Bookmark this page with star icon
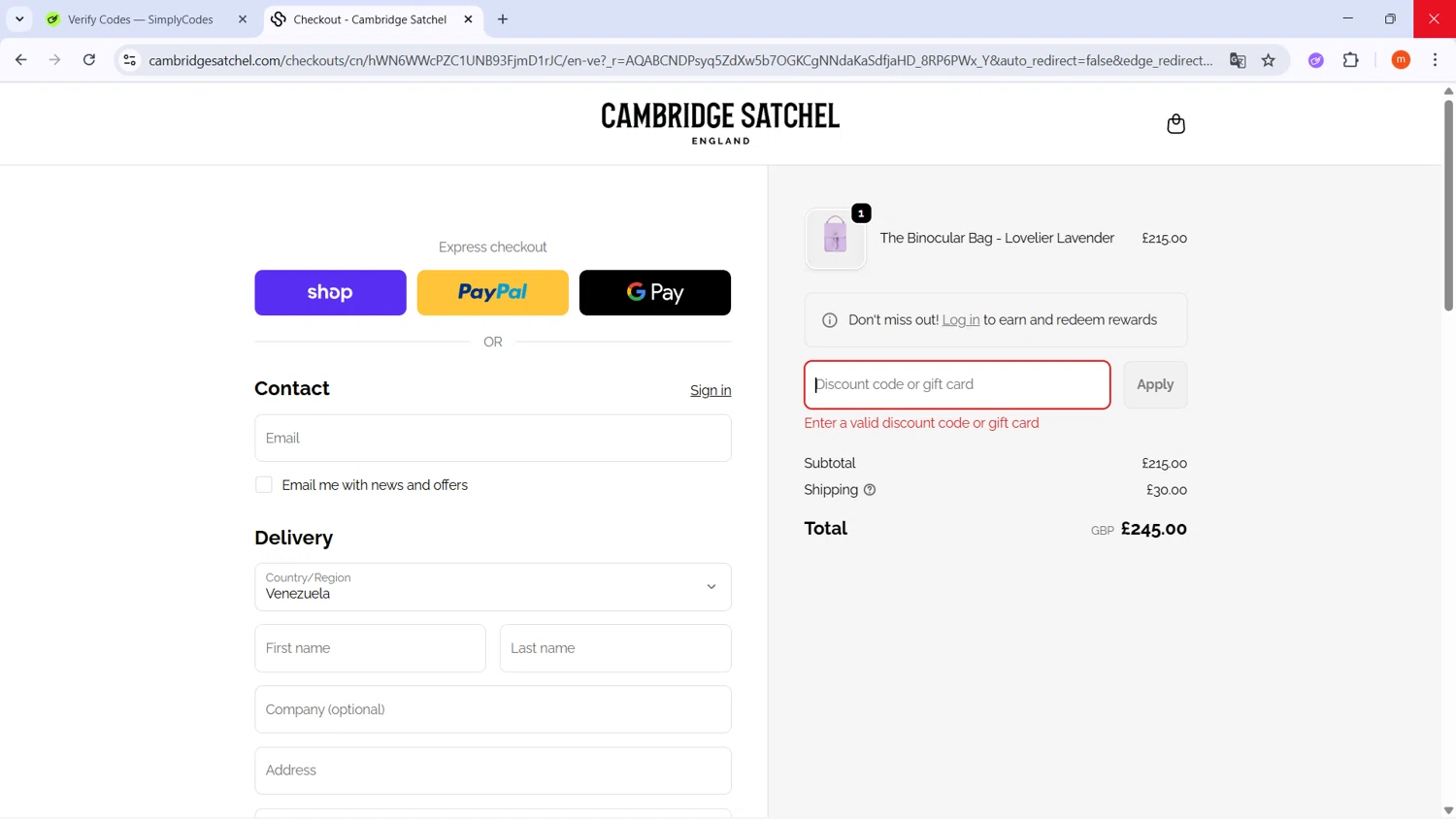1456x819 pixels. pyautogui.click(x=1269, y=60)
